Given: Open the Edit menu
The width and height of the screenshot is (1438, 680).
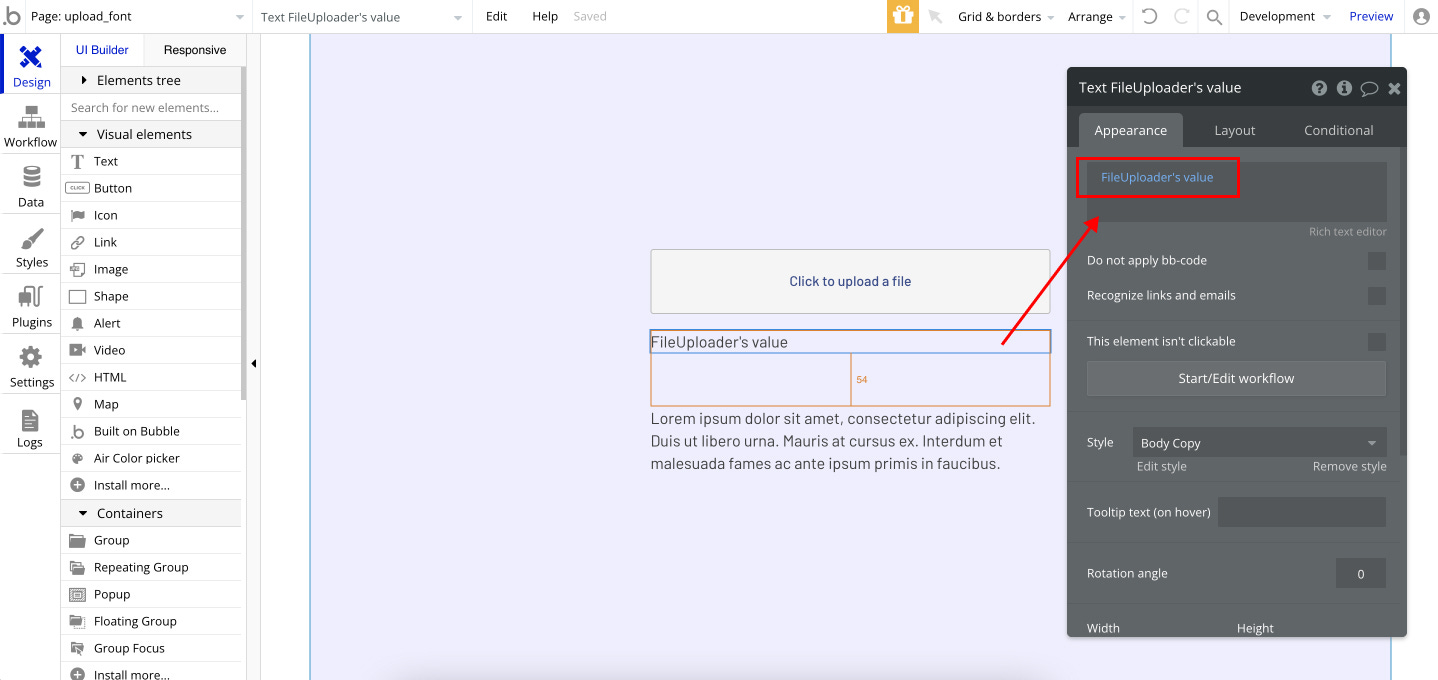Looking at the screenshot, I should 496,17.
